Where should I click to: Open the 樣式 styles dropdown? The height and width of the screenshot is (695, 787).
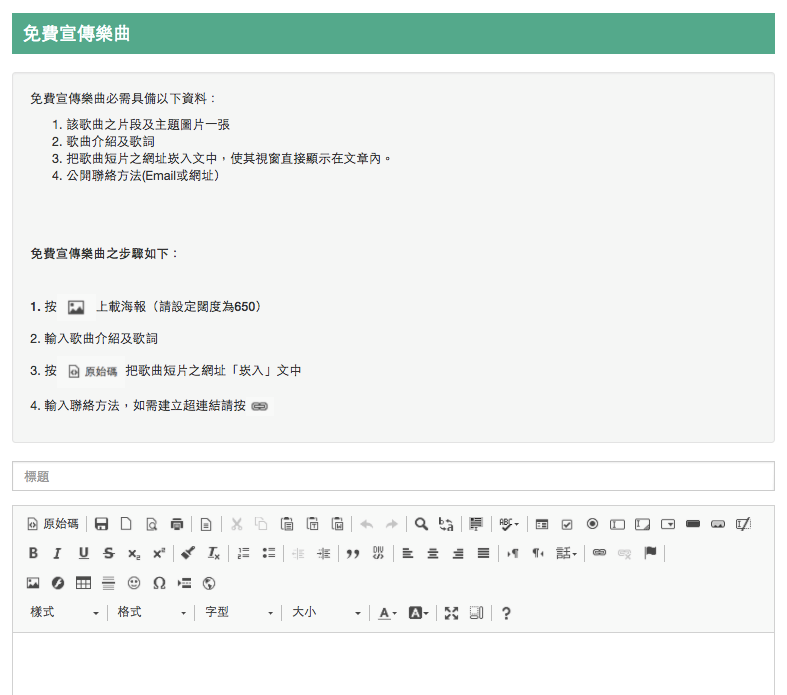pyautogui.click(x=65, y=613)
